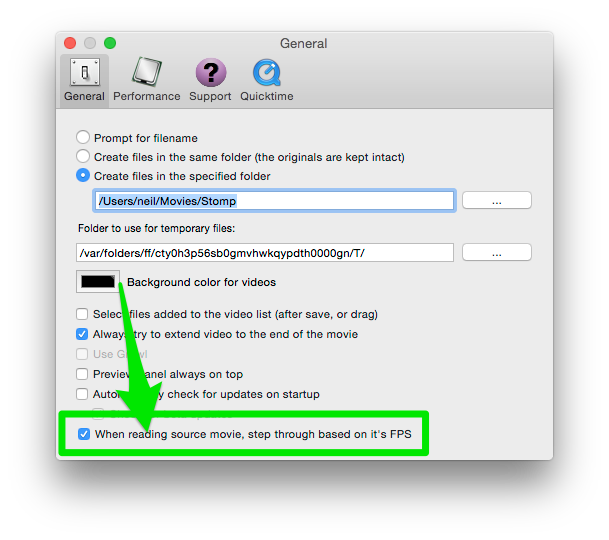Viewport: 609px width, 540px height.
Task: Choose Create files in the same folder
Action: click(x=83, y=156)
